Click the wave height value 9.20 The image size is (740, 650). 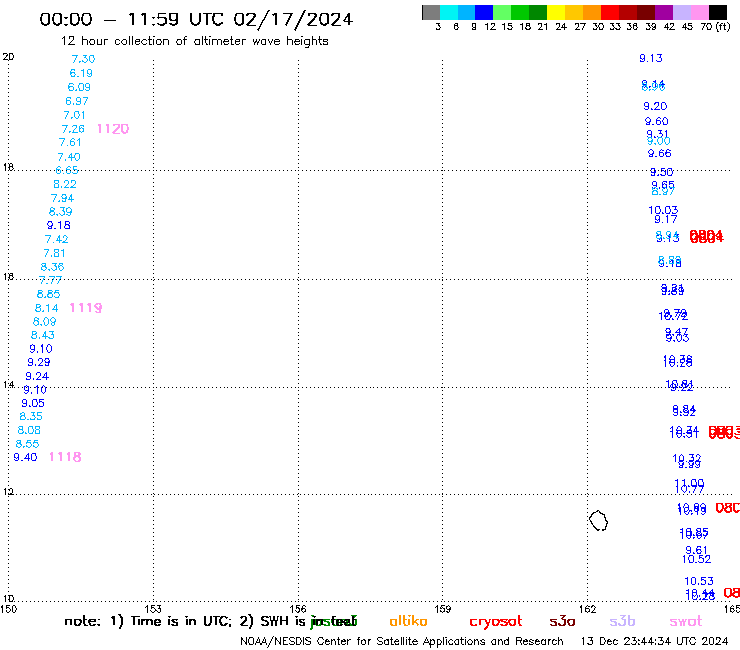655,106
